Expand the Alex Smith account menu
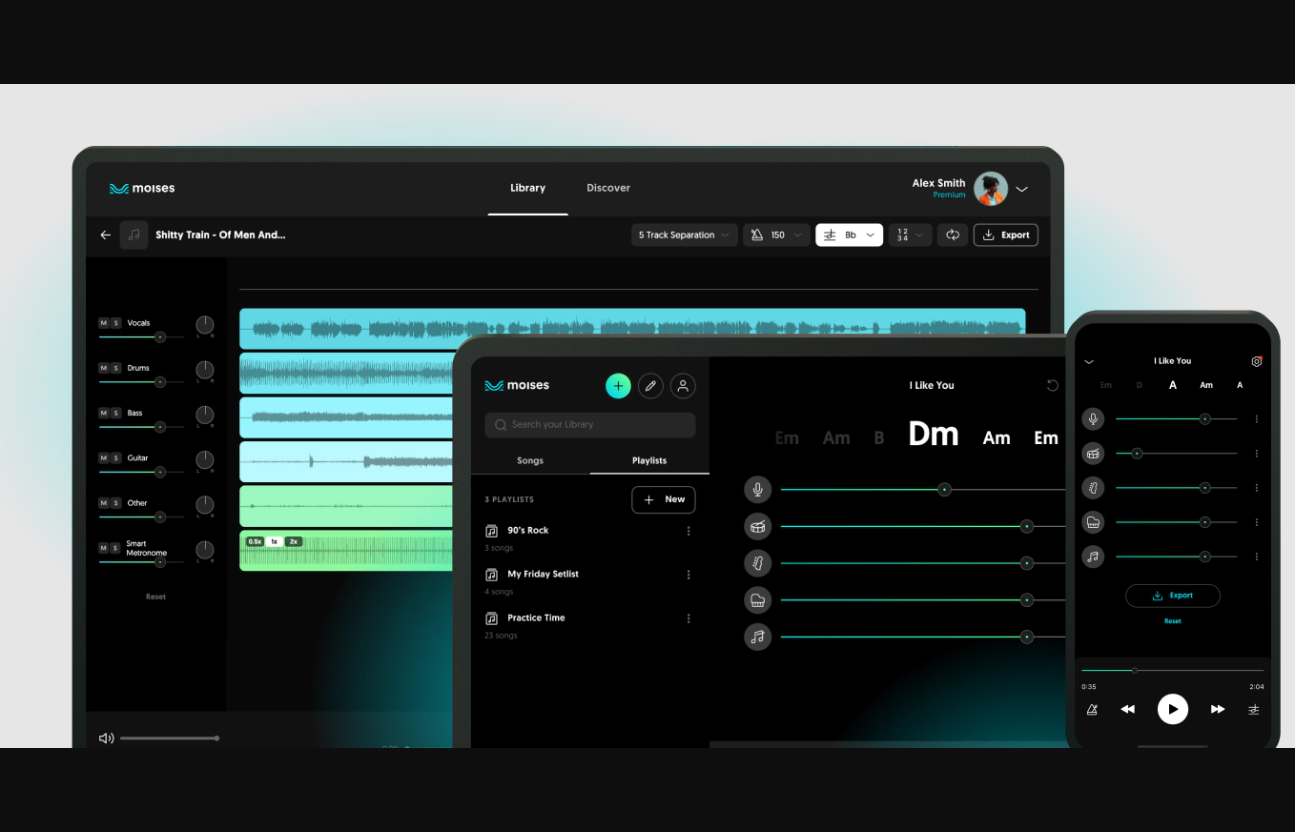 click(x=1022, y=189)
